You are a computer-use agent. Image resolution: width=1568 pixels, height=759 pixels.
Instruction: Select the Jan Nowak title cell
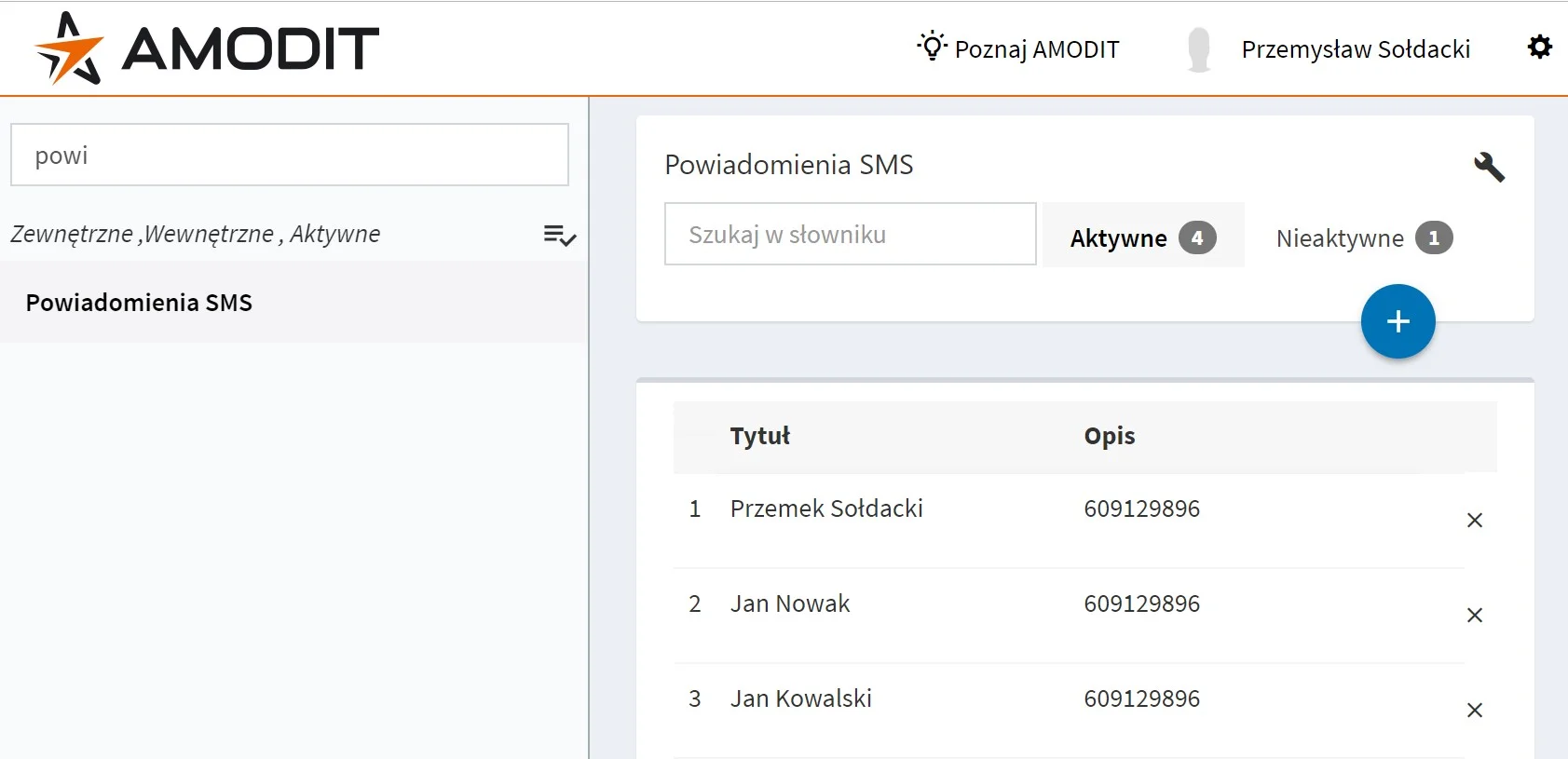pos(790,603)
